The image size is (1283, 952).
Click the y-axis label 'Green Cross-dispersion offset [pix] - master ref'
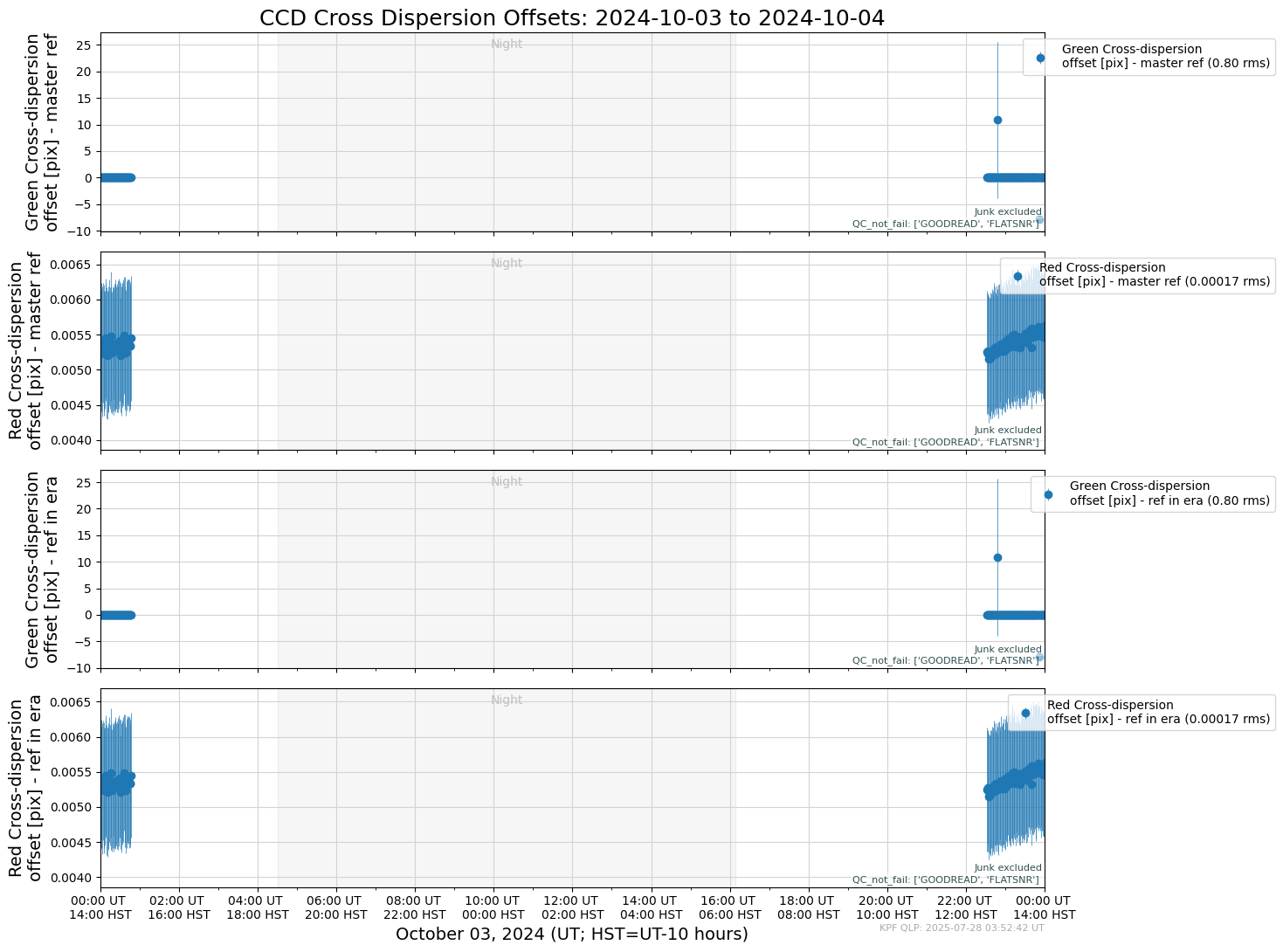point(42,132)
